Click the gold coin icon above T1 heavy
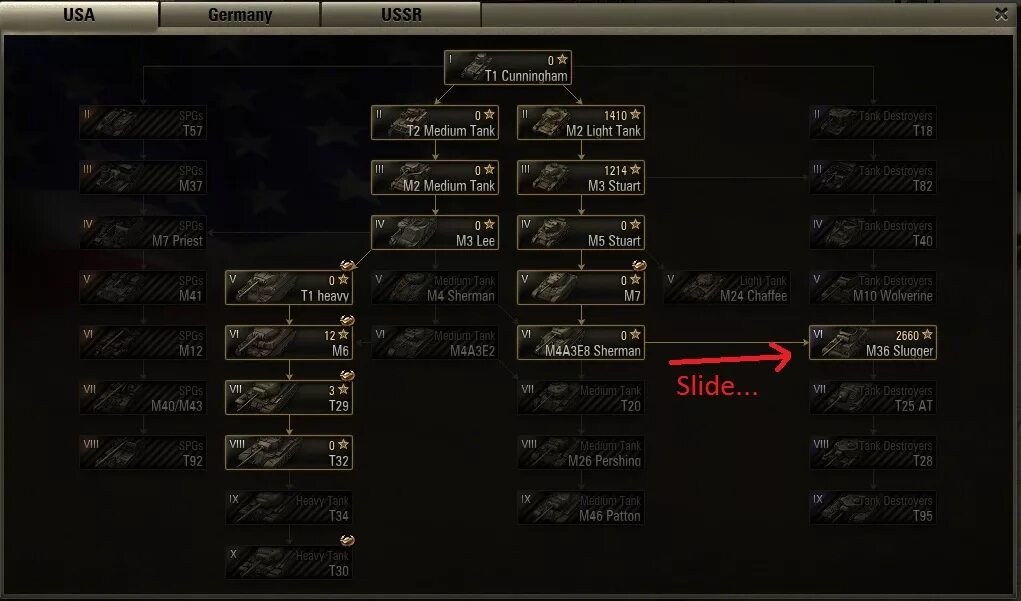The height and width of the screenshot is (601, 1021). (347, 265)
